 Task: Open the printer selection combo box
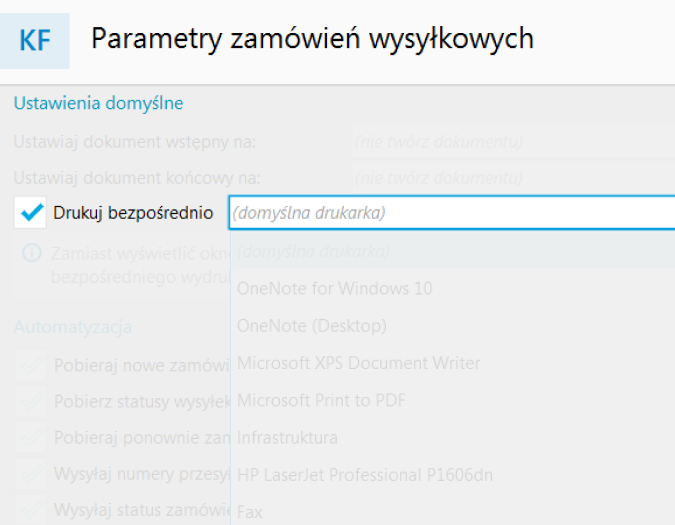tap(452, 213)
